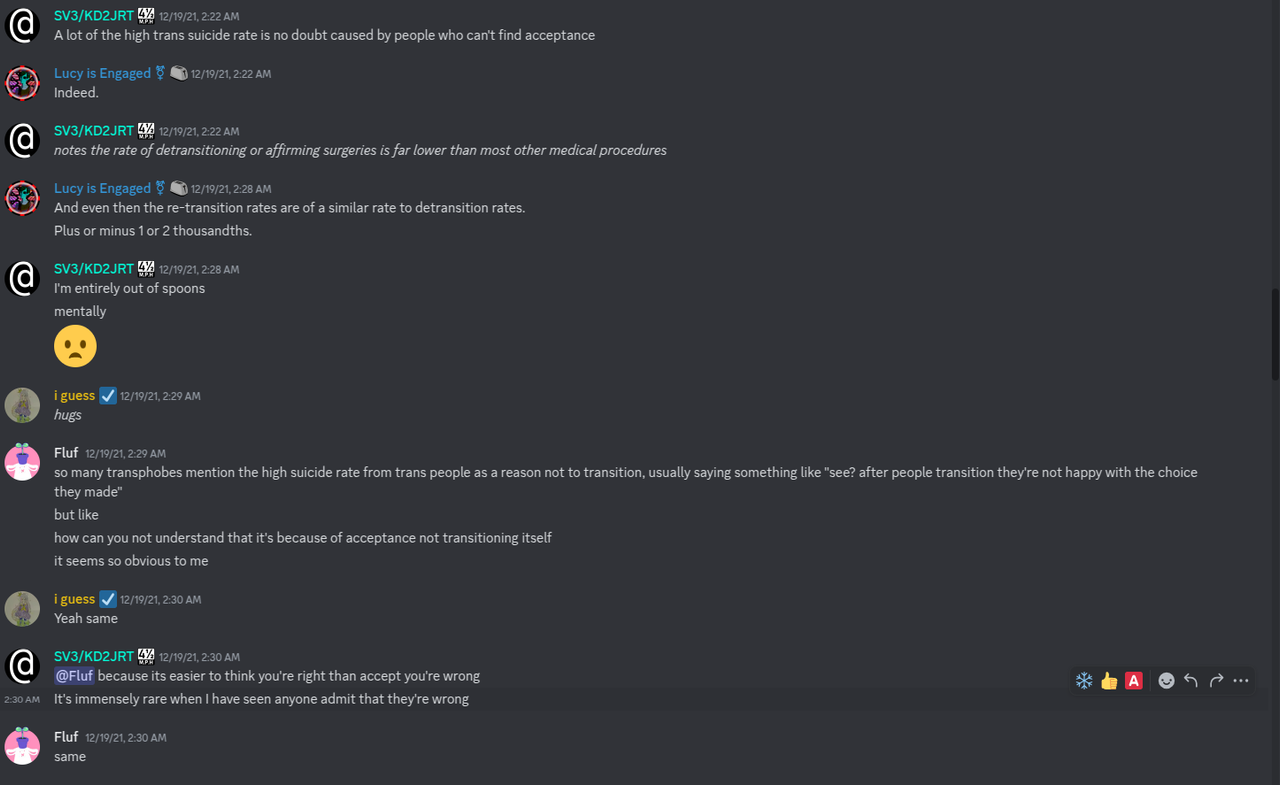The image size is (1280, 785).
Task: Click the large frowning face emoji
Action: pos(75,346)
